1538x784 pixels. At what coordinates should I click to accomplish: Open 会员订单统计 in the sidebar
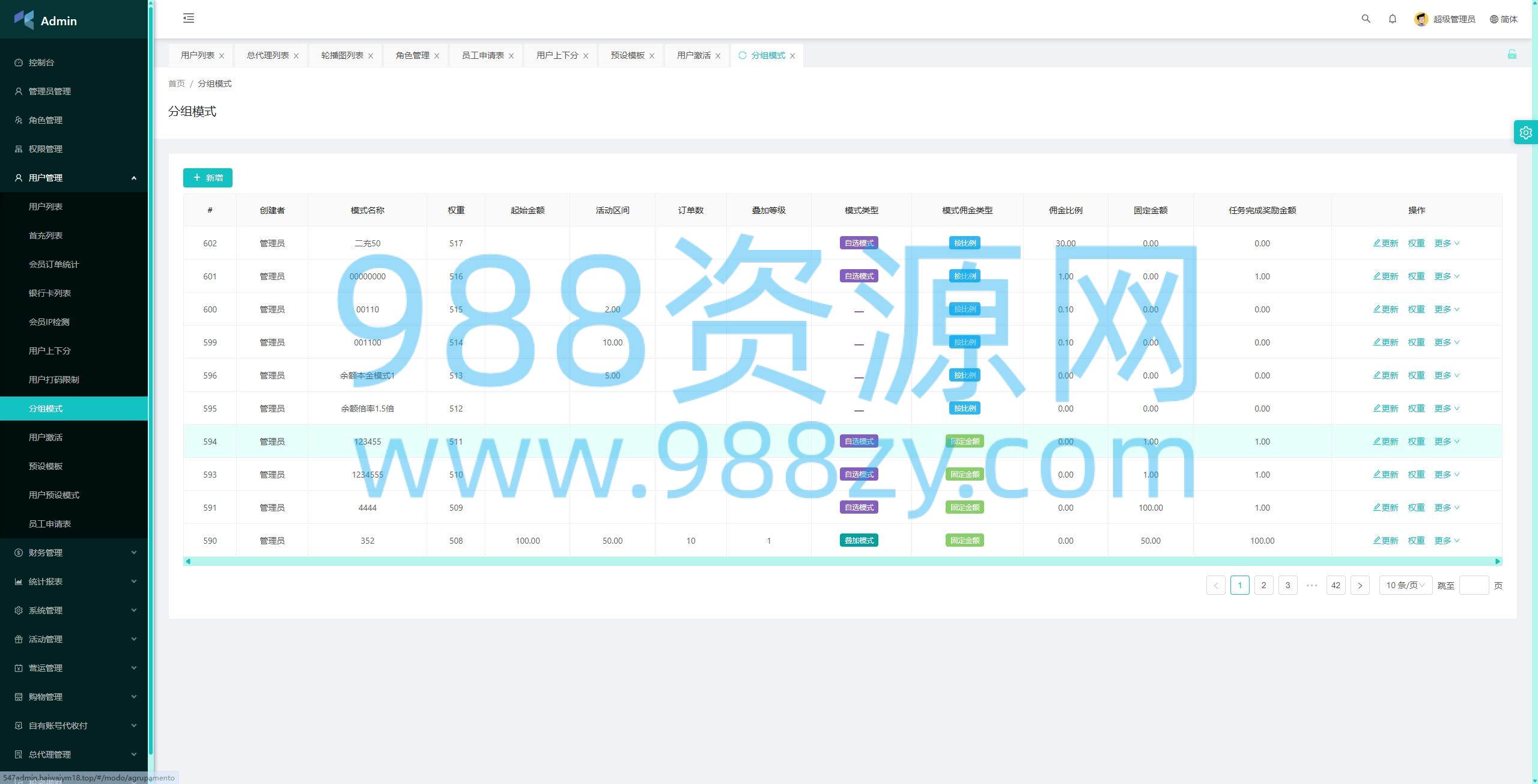click(x=53, y=264)
